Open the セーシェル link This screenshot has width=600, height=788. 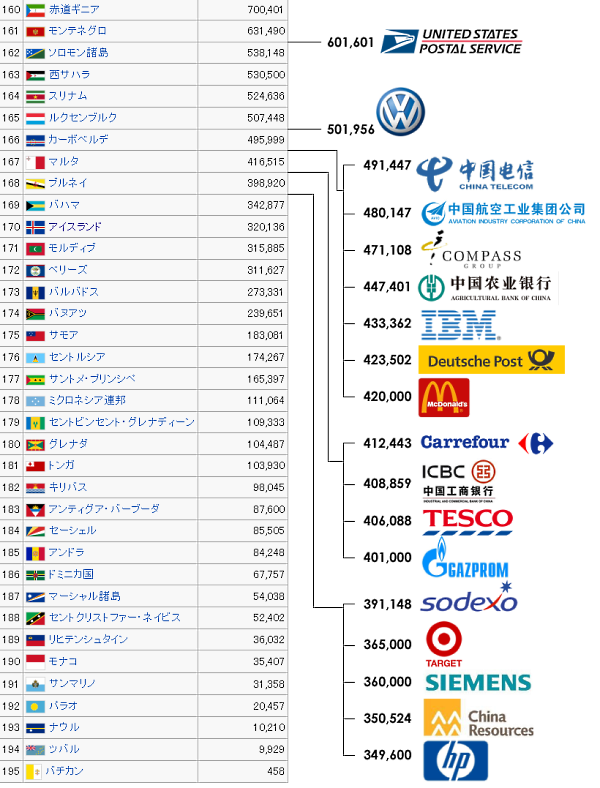tap(72, 531)
